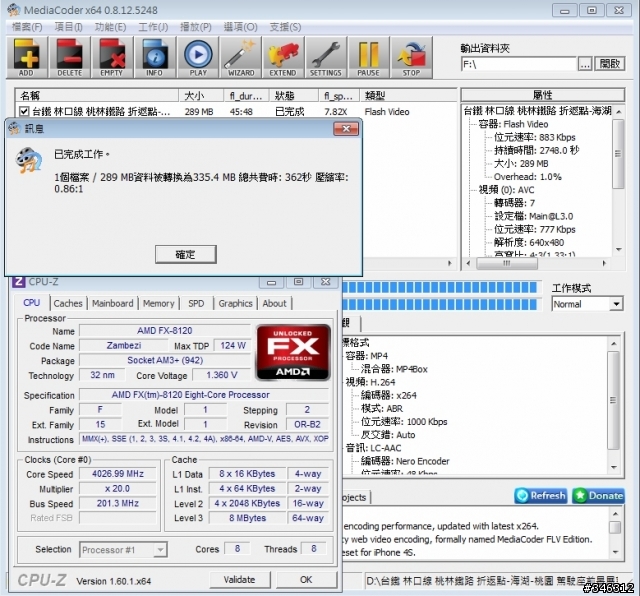The height and width of the screenshot is (596, 640).
Task: Click the ADD file toolbar icon
Action: click(x=27, y=57)
